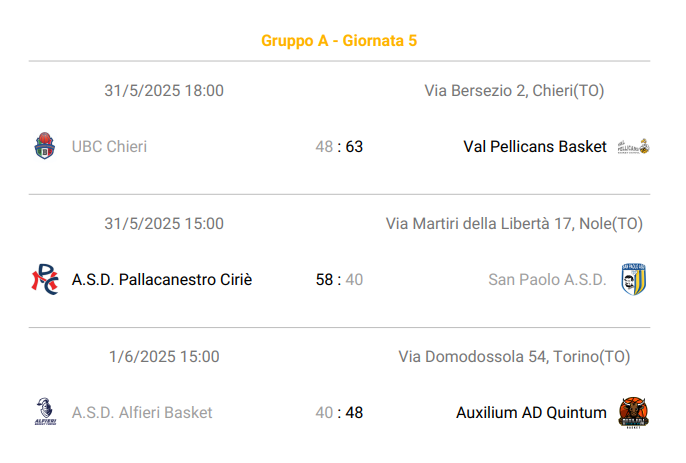686x463 pixels.
Task: Open Via Bersezio 2, Chieri venue address
Action: pyautogui.click(x=514, y=91)
